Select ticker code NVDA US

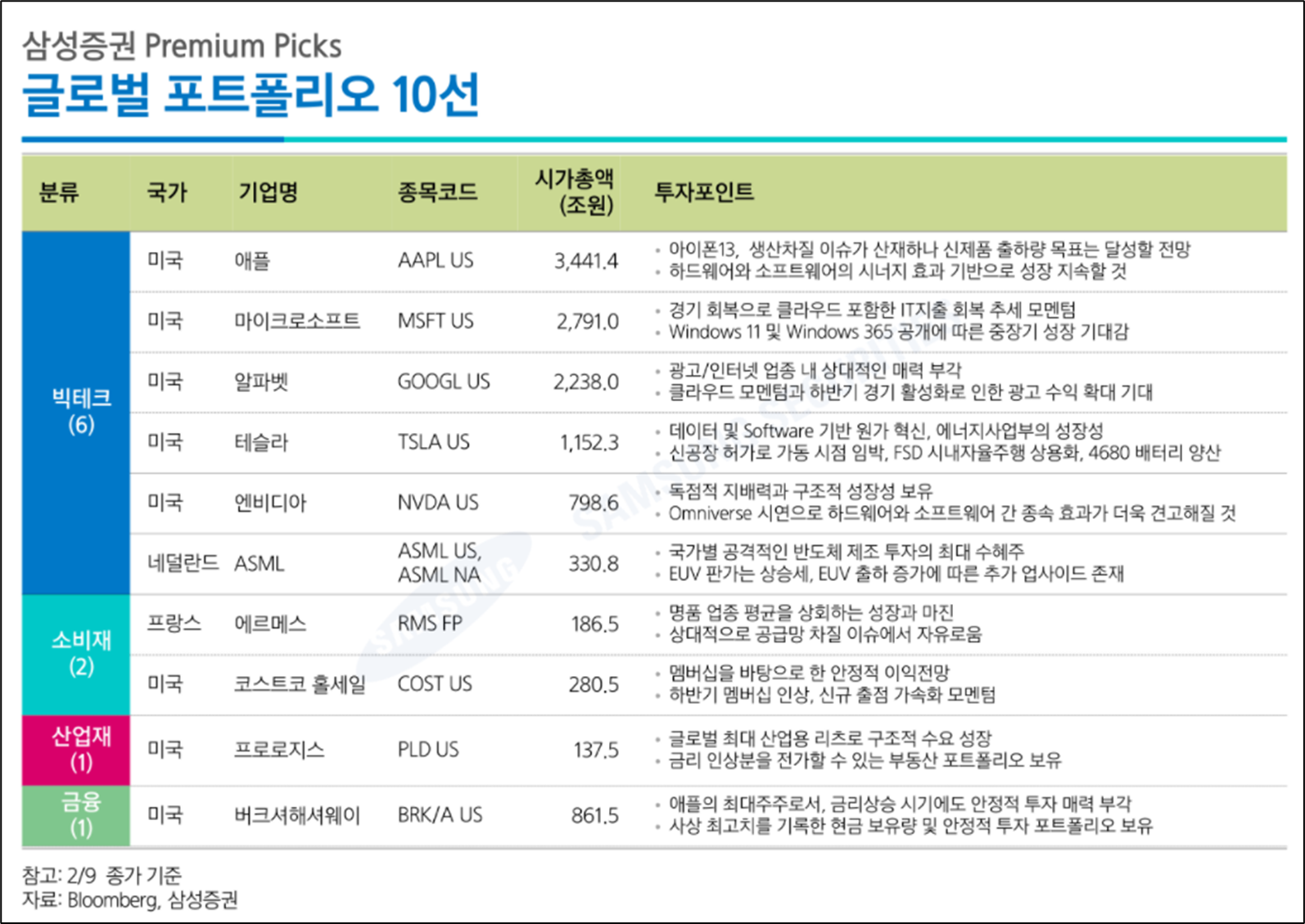(x=438, y=503)
